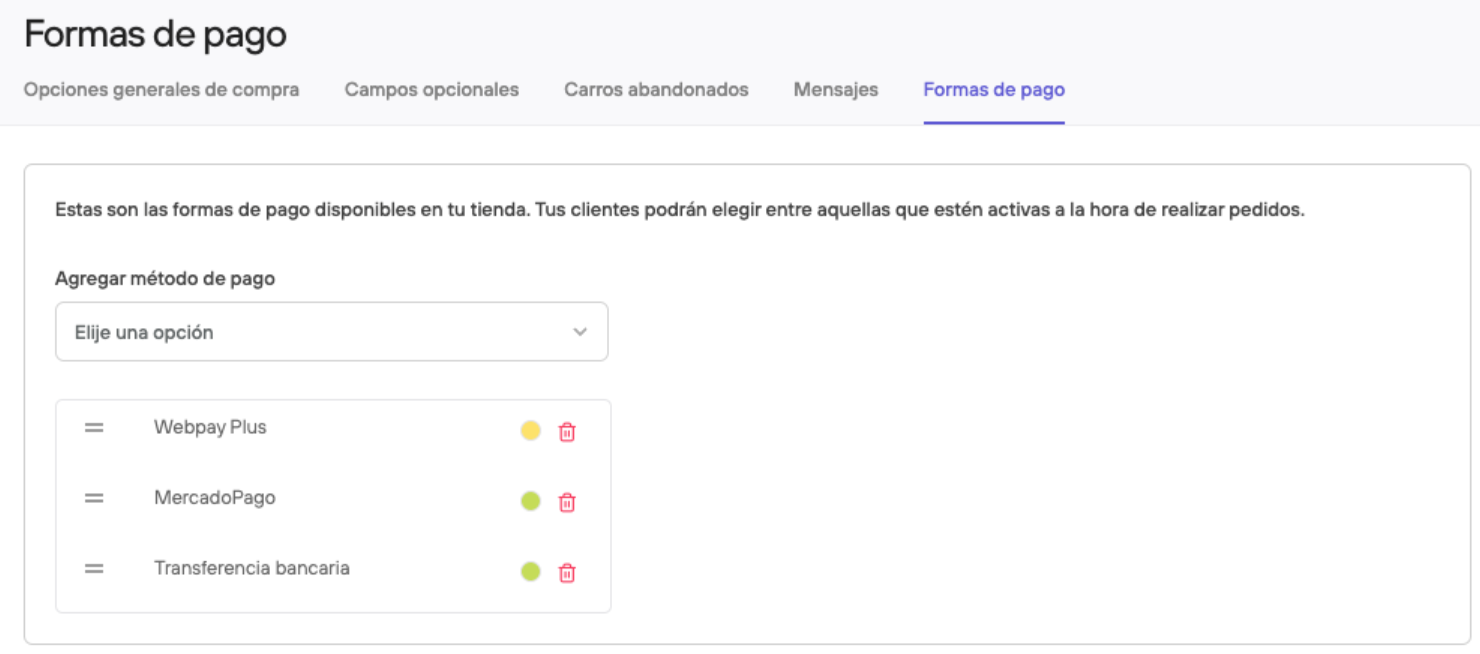Grab the Webpay Plus reorder handle
This screenshot has height=654, width=1480.
tap(94, 427)
